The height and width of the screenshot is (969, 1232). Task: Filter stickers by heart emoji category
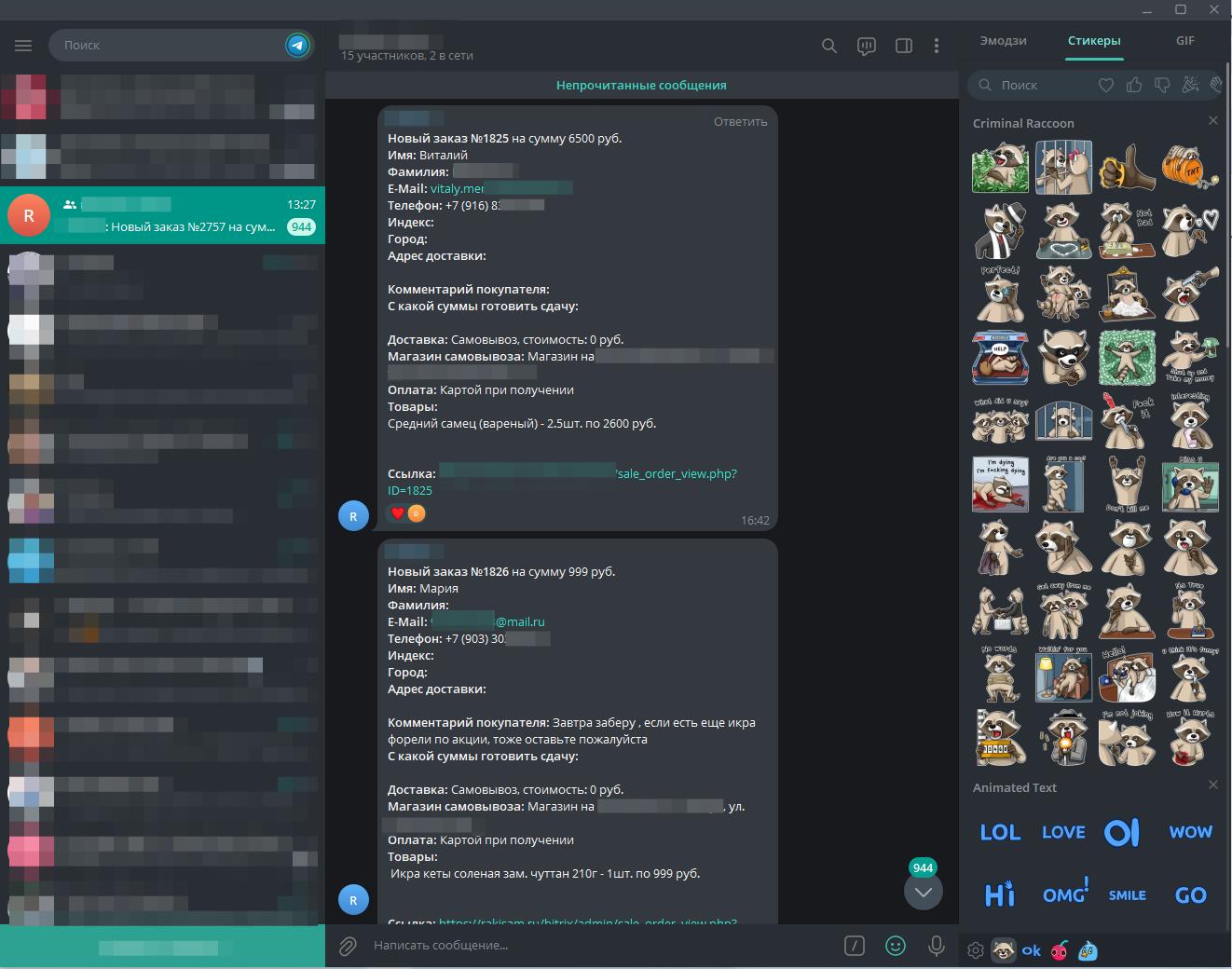pos(1106,85)
